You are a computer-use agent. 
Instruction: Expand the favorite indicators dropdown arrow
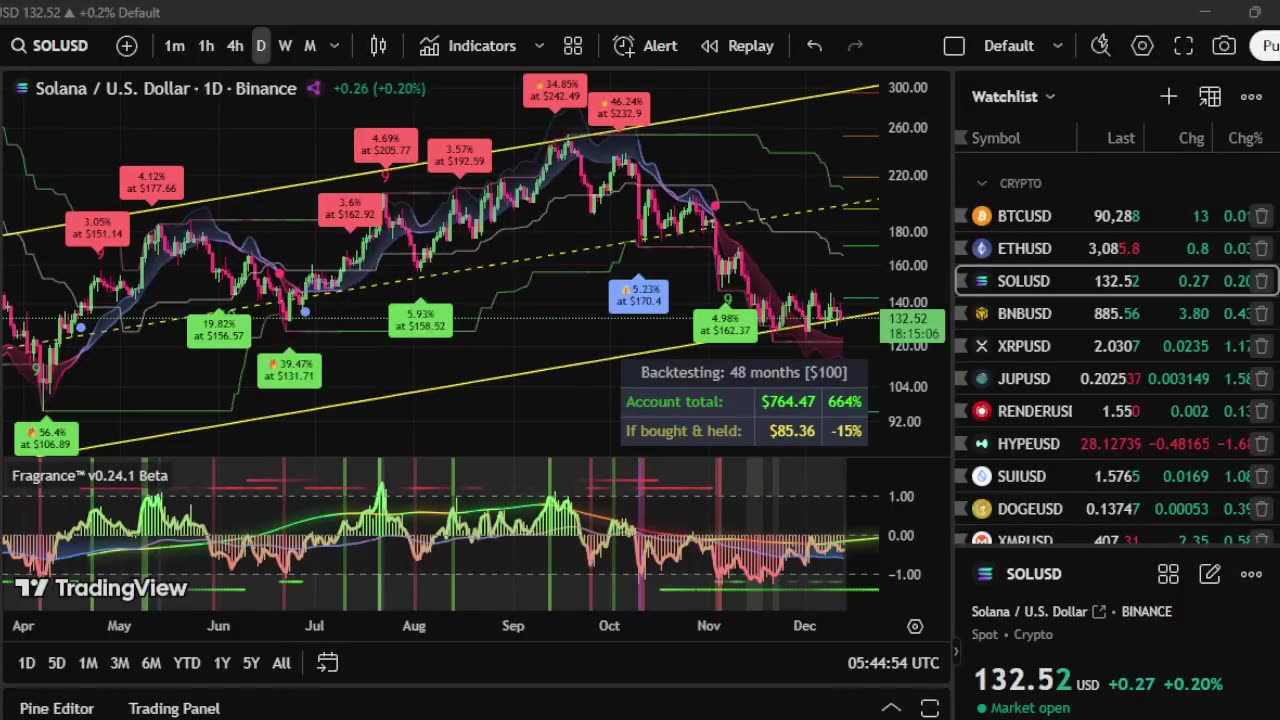(x=539, y=46)
